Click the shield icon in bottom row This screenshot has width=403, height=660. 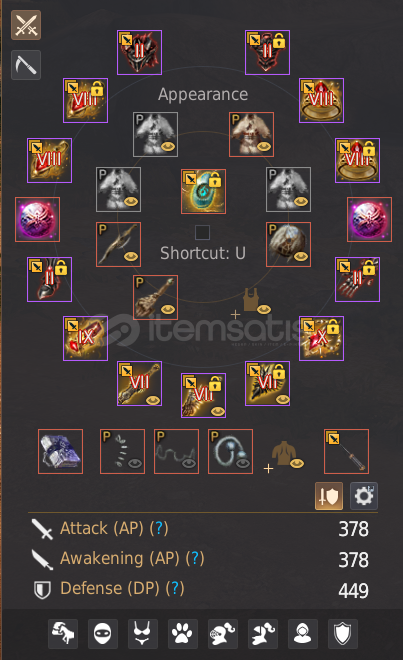[343, 633]
